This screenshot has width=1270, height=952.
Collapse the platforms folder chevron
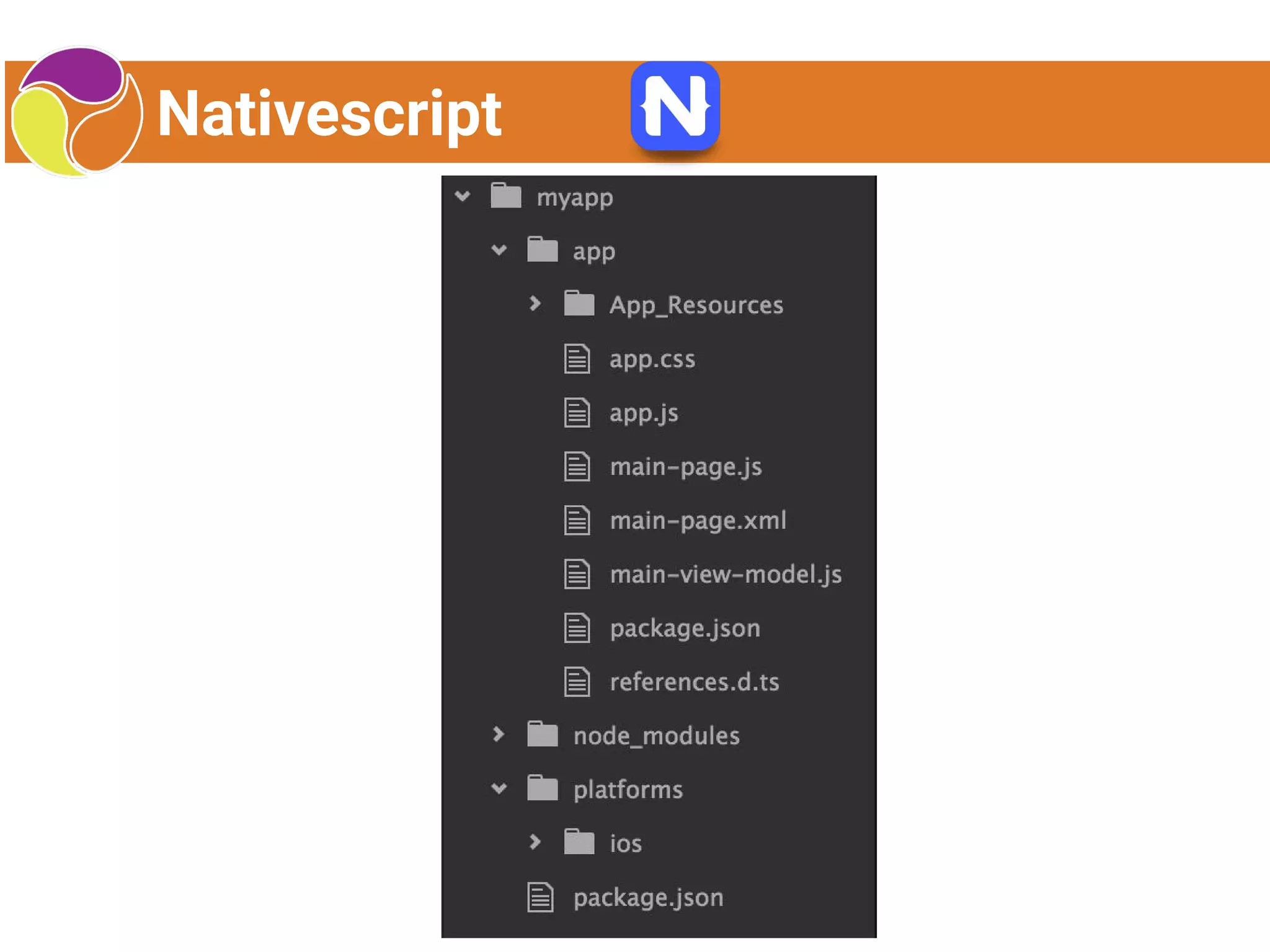click(499, 788)
